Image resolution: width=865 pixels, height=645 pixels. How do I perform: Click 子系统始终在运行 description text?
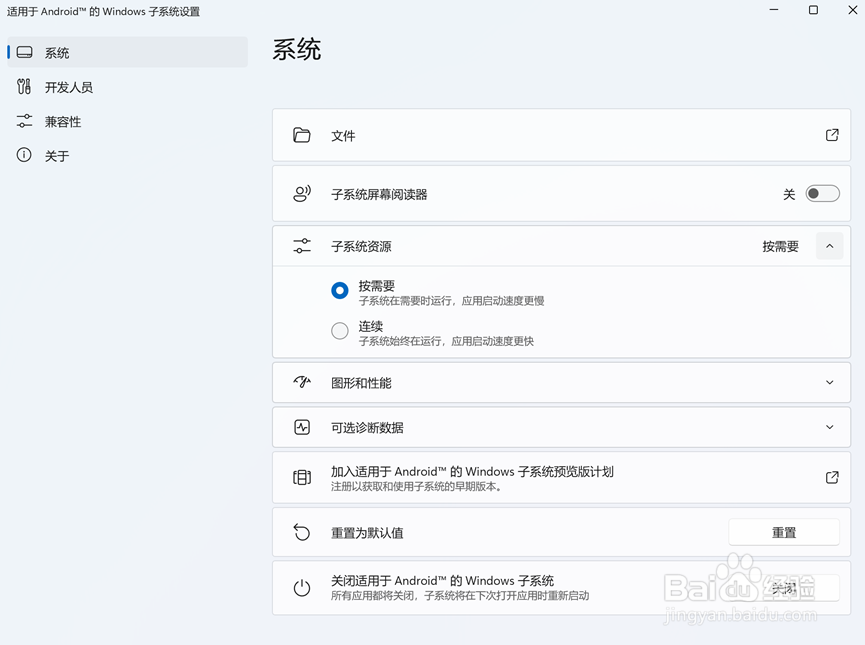click(x=446, y=341)
